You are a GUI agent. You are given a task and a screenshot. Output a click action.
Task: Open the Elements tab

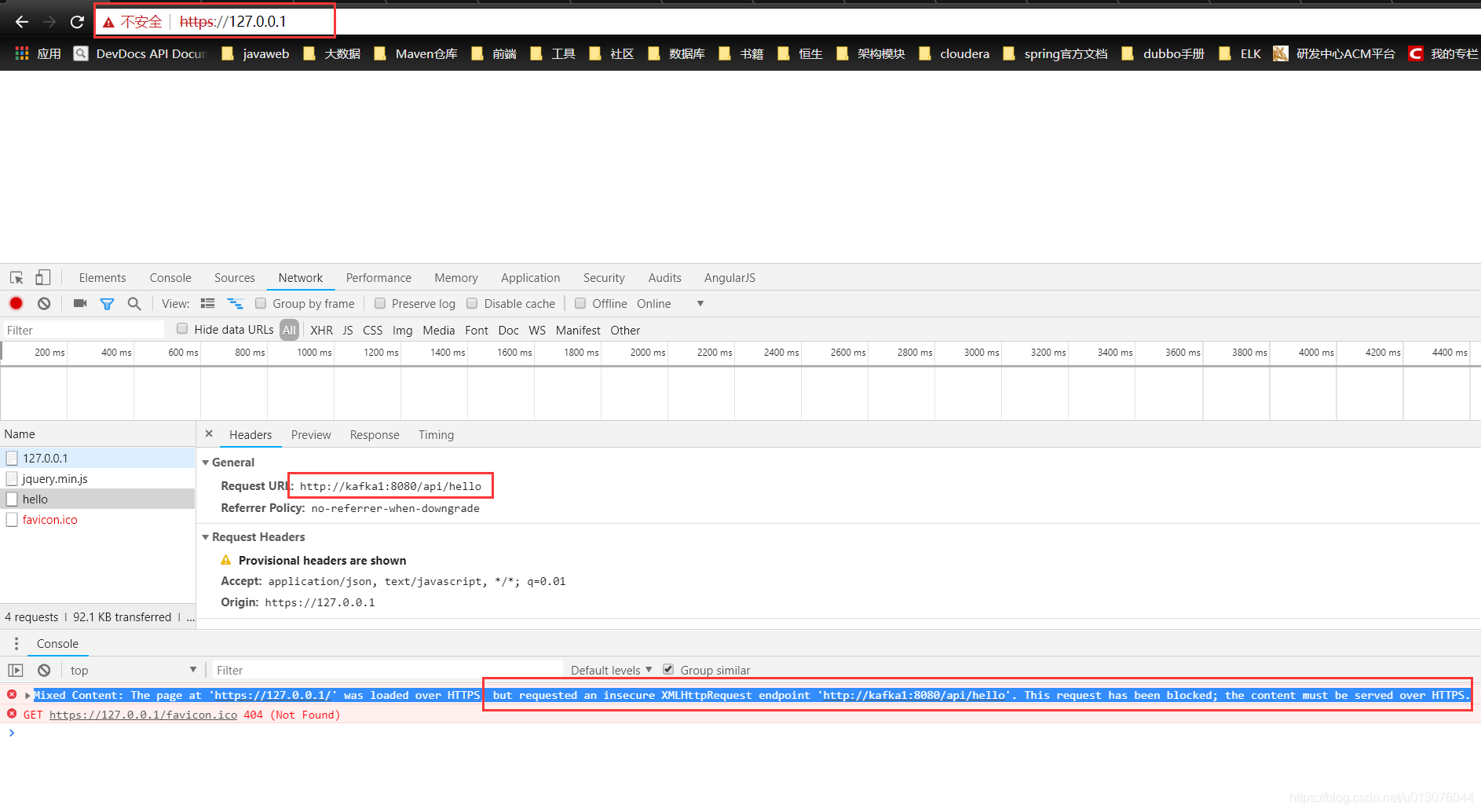click(102, 278)
